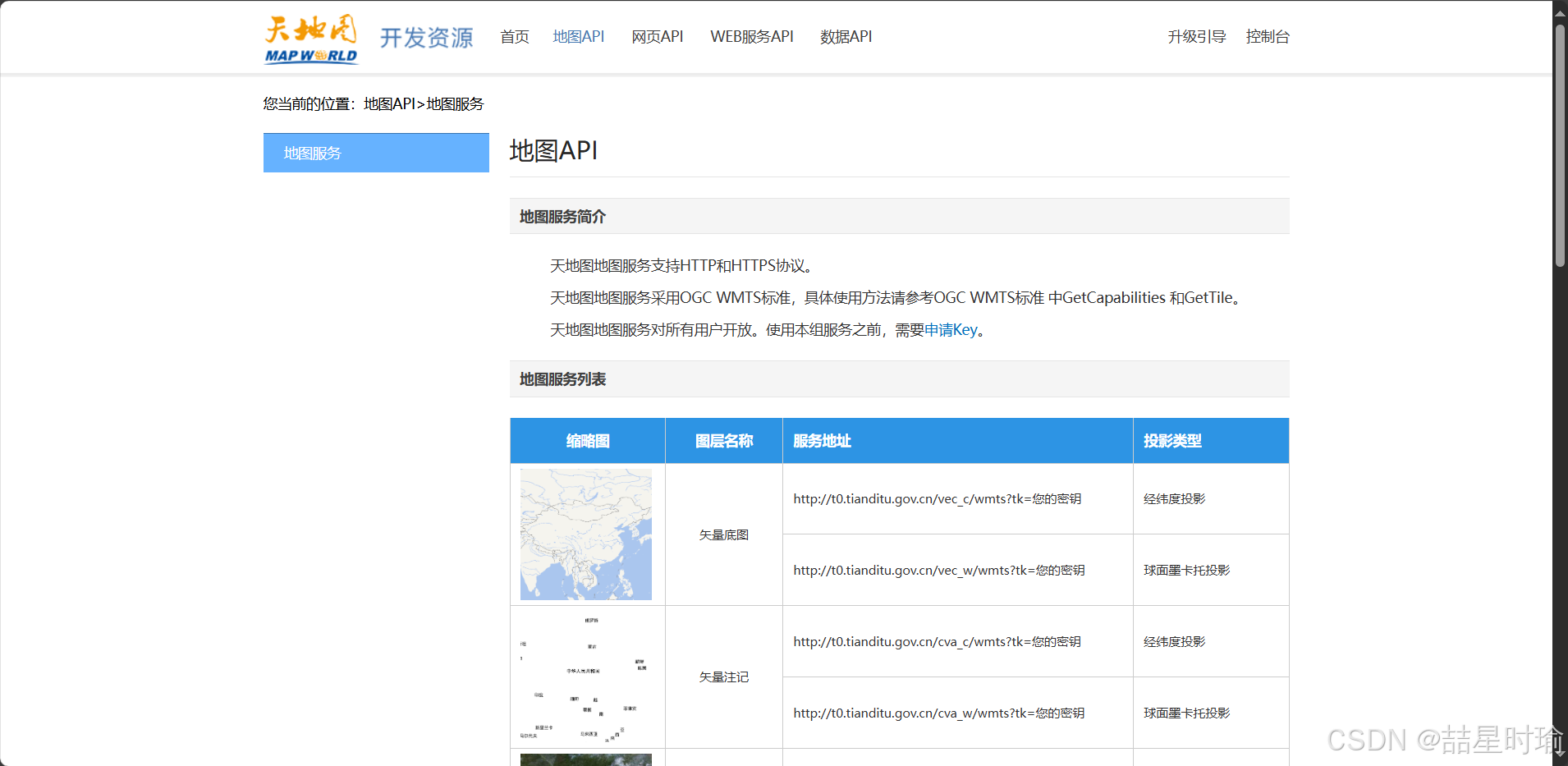This screenshot has width=1568, height=766.
Task: Click the vec_c wmts service address
Action: [938, 499]
